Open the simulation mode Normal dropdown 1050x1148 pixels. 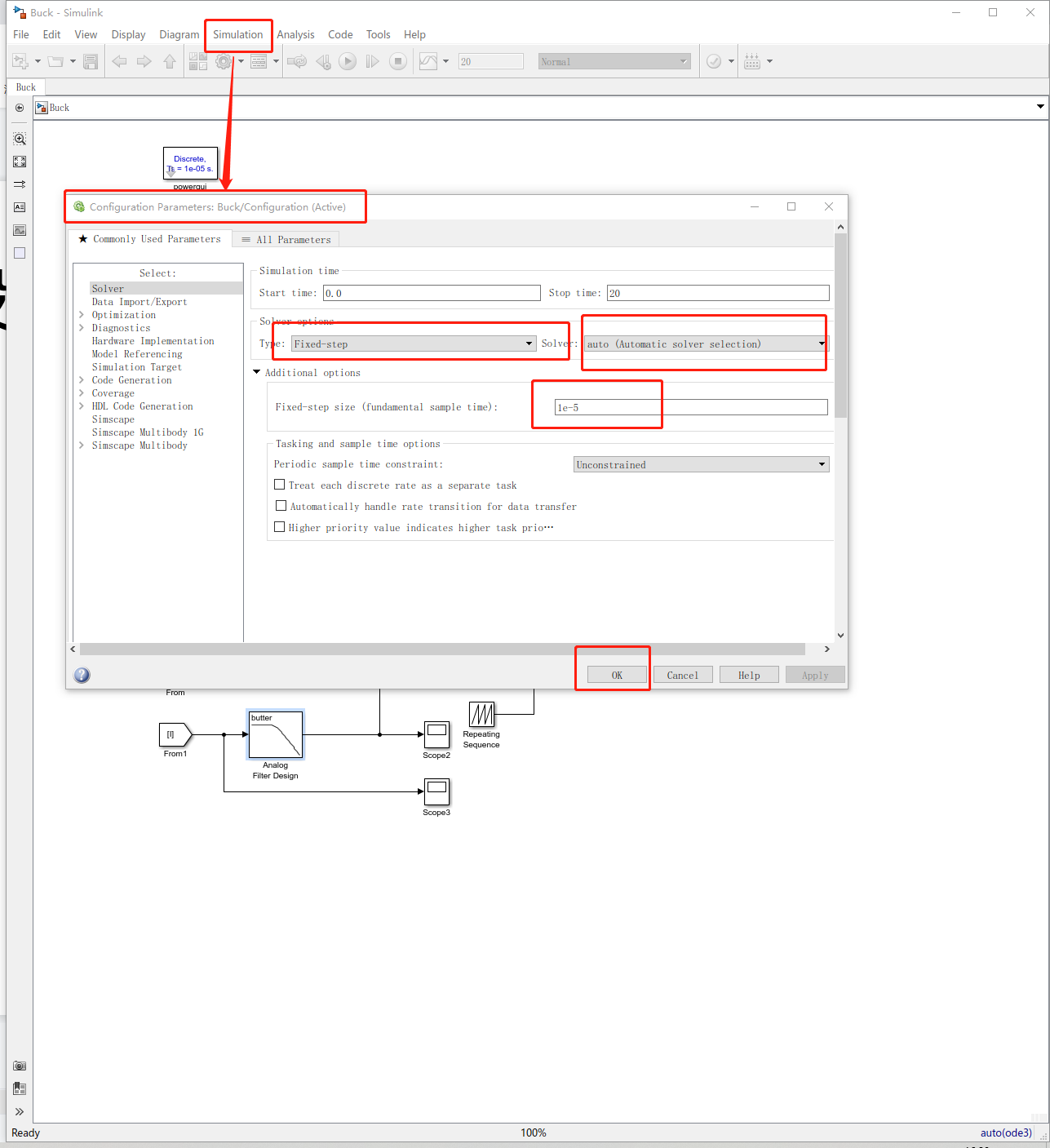coord(614,61)
